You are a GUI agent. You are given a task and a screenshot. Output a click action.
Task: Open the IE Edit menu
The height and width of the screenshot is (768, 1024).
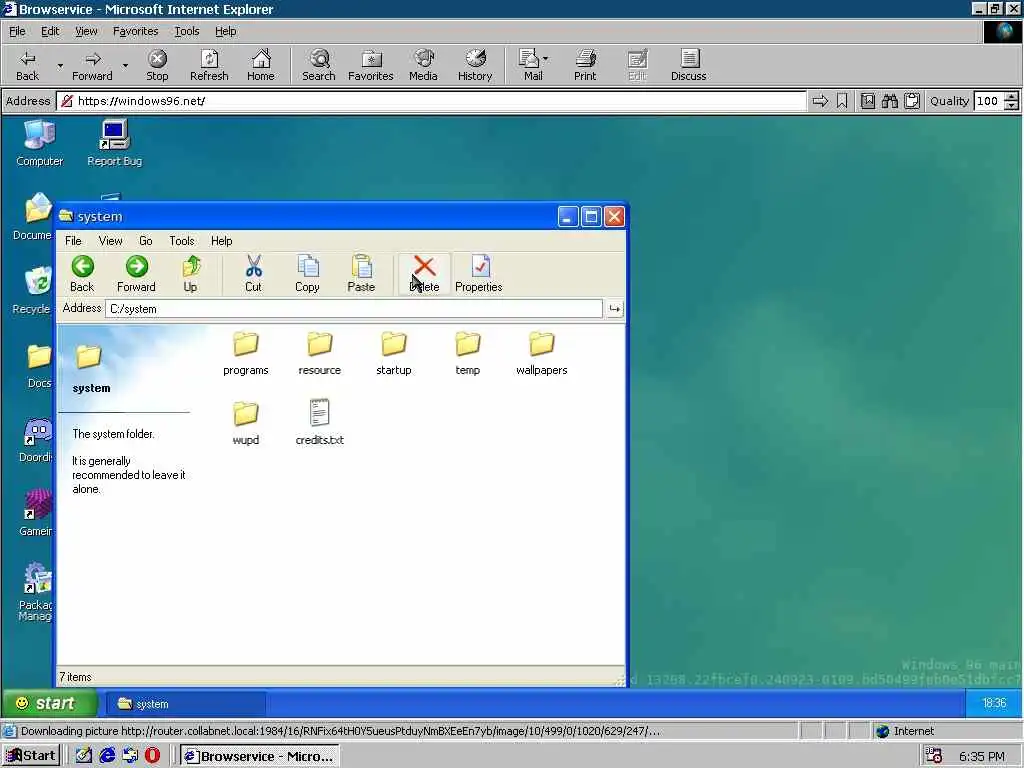50,31
